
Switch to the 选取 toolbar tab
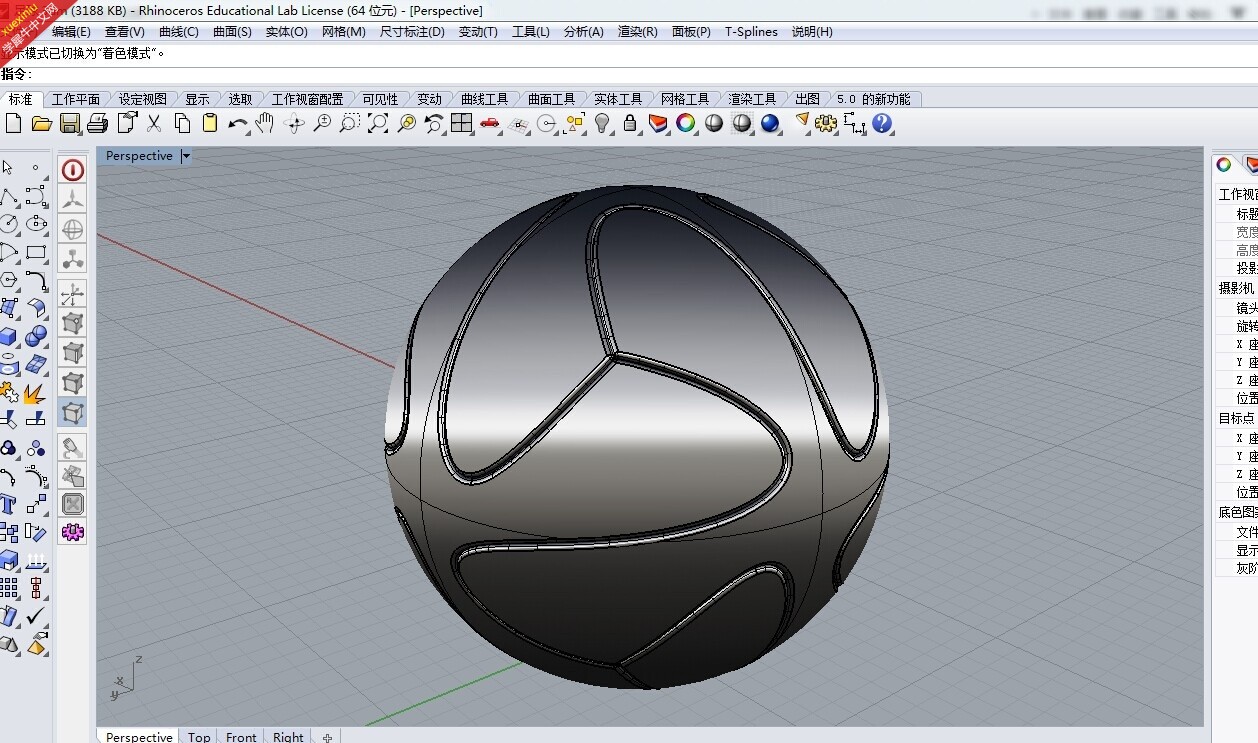(240, 99)
